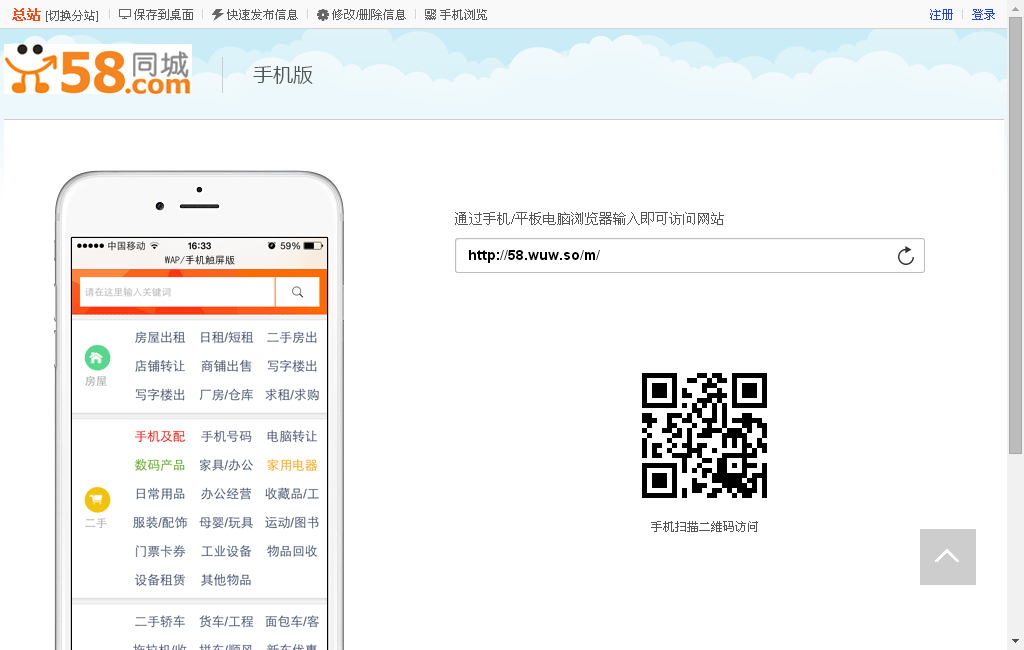Click the 注册 registration link

pyautogui.click(x=941, y=14)
